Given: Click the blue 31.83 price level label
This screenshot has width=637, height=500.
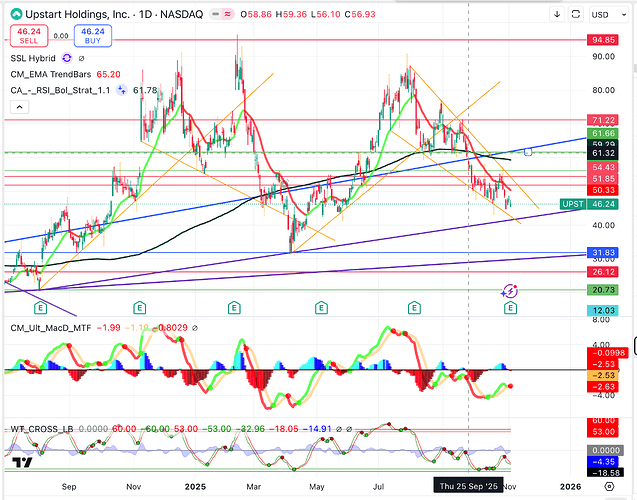Looking at the screenshot, I should click(x=603, y=252).
